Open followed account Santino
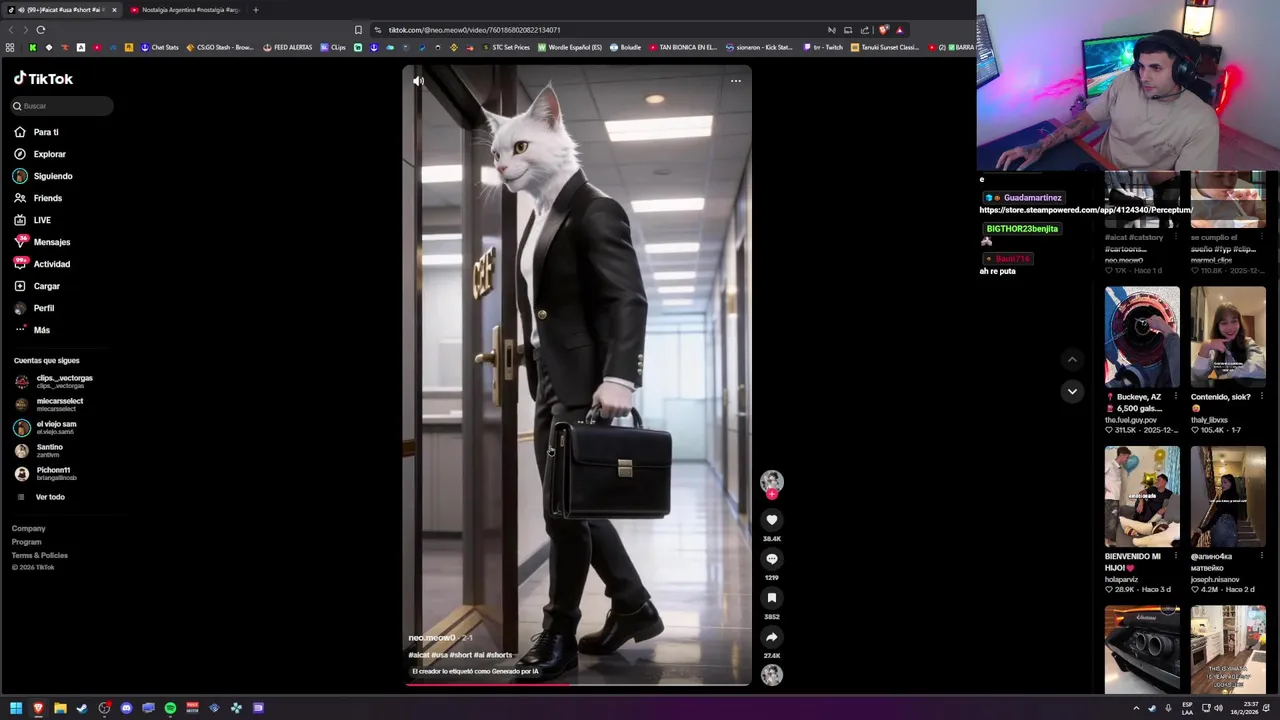The image size is (1280, 720). coord(40,450)
